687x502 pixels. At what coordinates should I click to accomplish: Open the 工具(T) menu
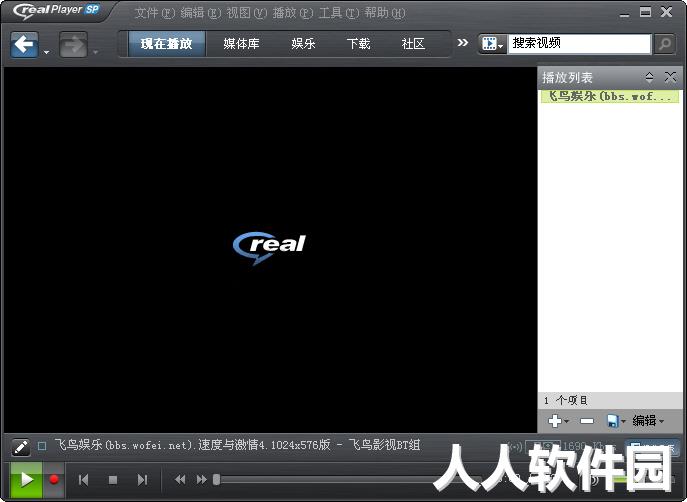click(x=339, y=13)
